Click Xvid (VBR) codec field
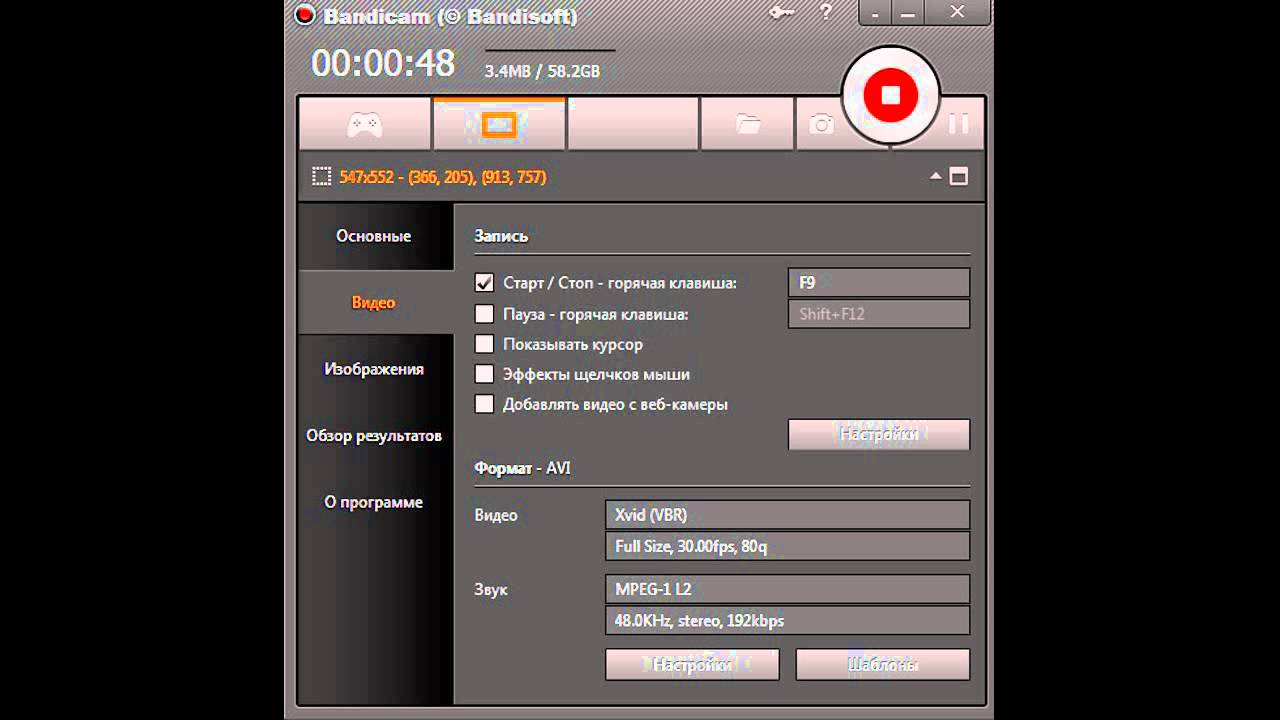 pos(788,515)
